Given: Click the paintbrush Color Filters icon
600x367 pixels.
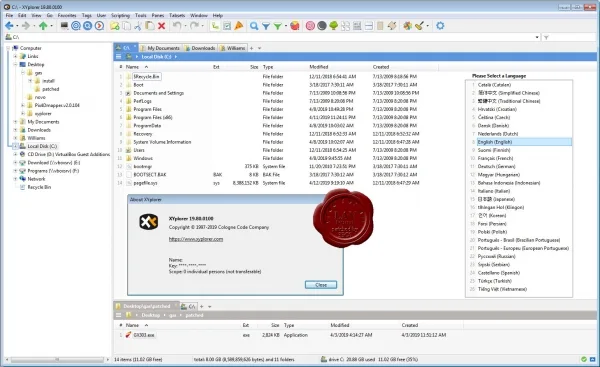Looking at the screenshot, I should click(x=419, y=26).
